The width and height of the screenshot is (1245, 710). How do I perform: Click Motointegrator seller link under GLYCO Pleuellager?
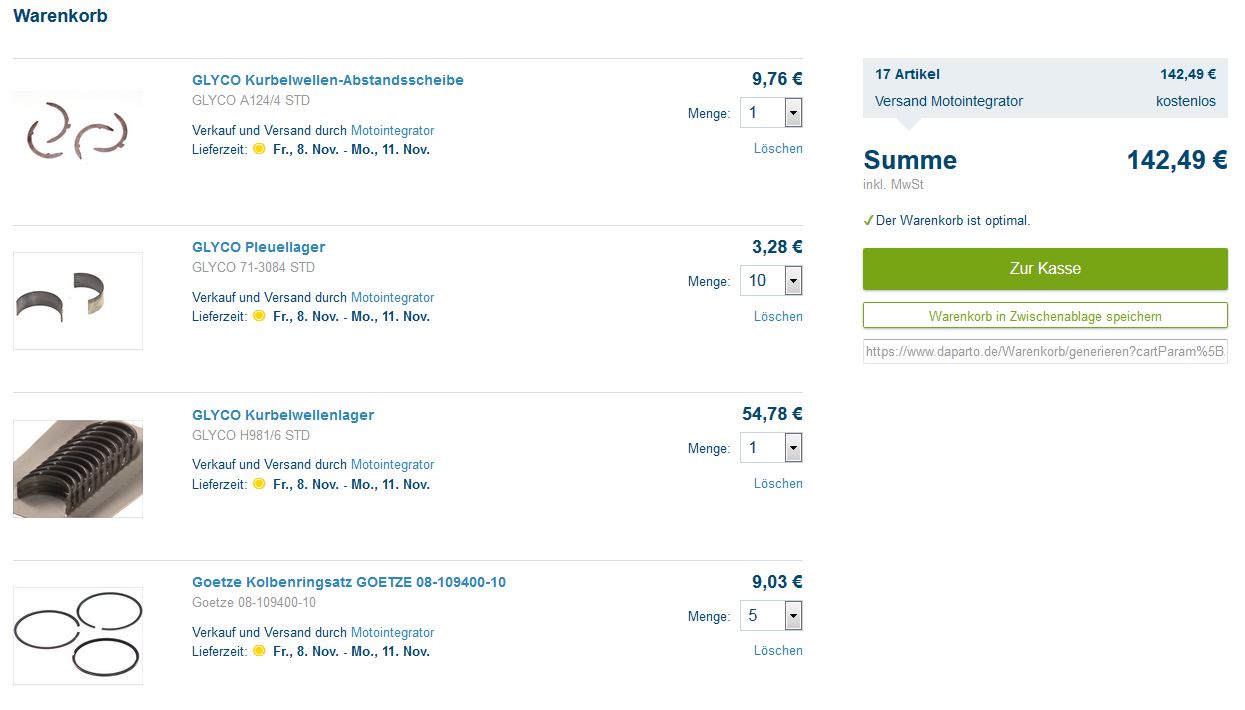tap(392, 297)
